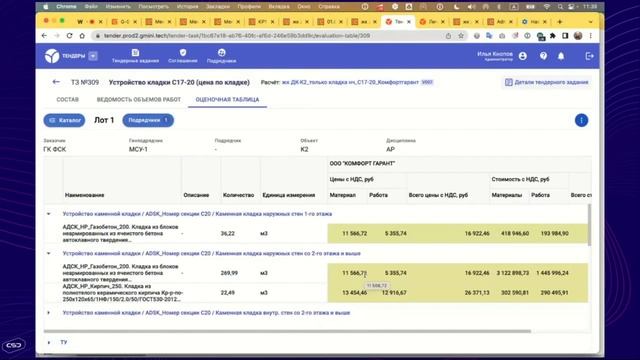Image resolution: width=640 pixels, height=360 pixels.
Task: Select the Наименование column header
Action: tap(84, 195)
